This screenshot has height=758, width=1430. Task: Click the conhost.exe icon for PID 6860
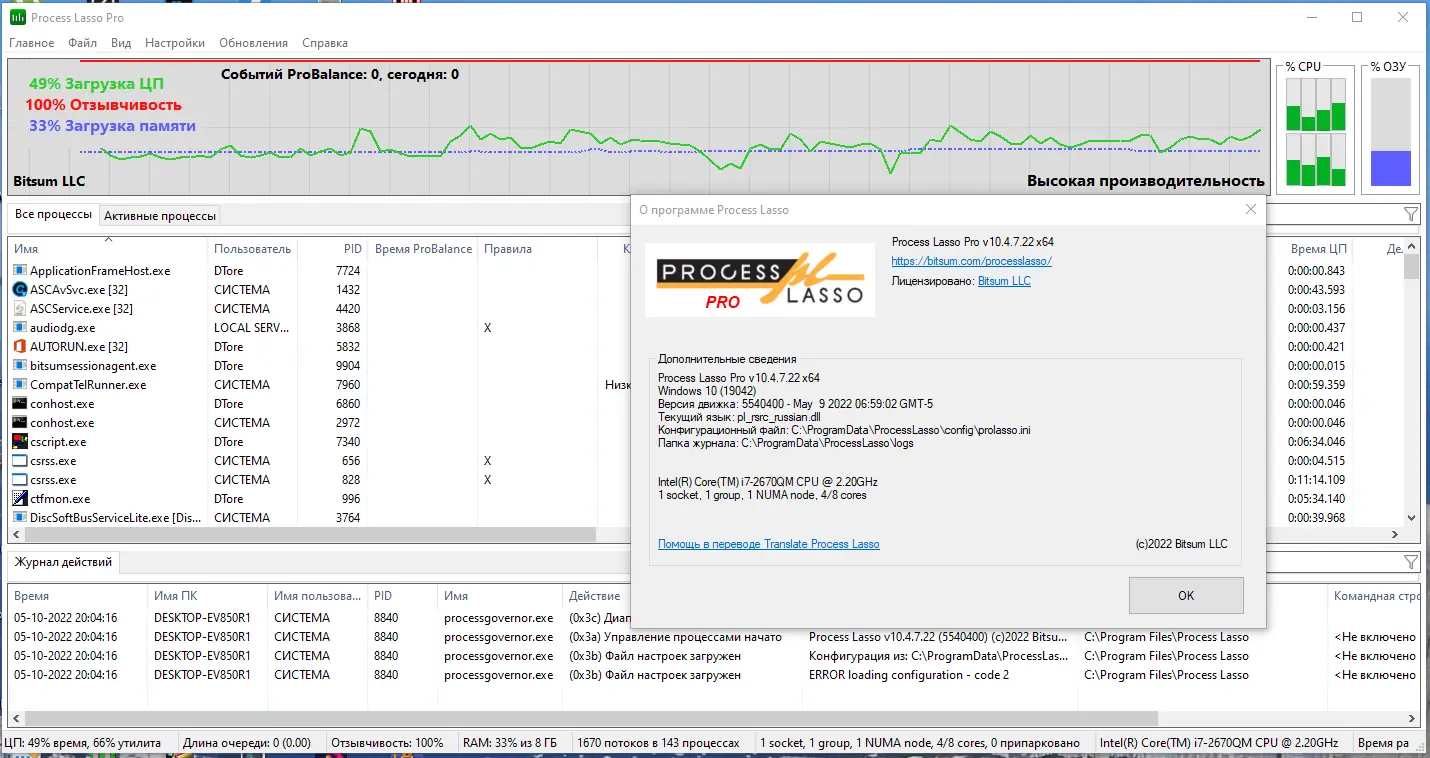click(x=19, y=403)
